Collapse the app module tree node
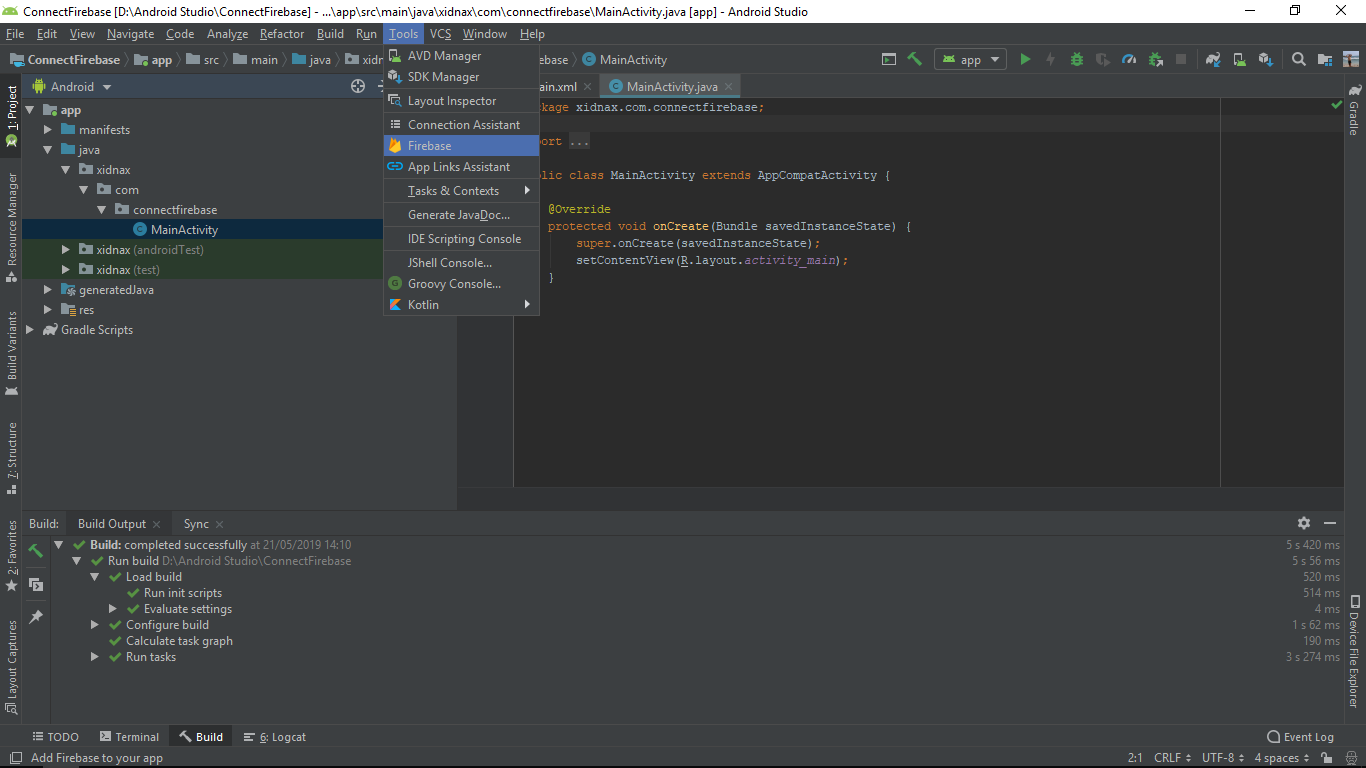 pos(29,110)
